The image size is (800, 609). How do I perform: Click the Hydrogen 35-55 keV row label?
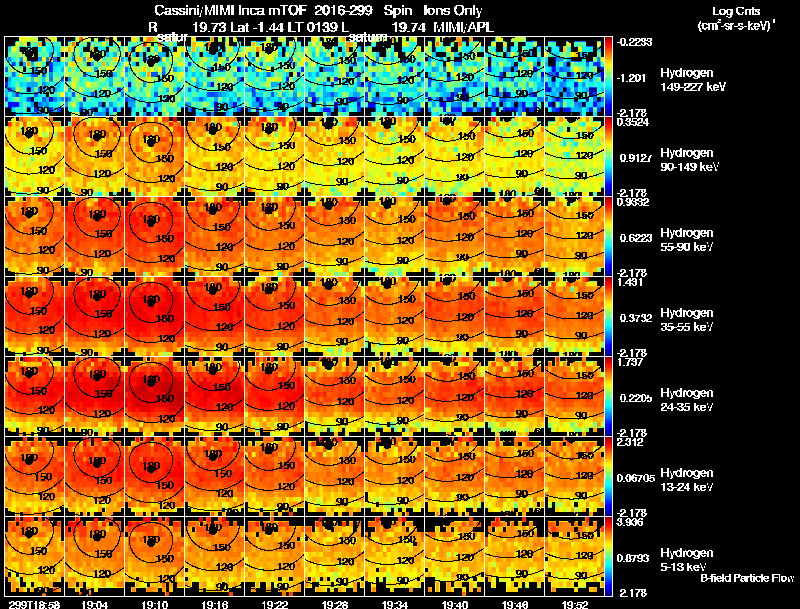(x=686, y=320)
